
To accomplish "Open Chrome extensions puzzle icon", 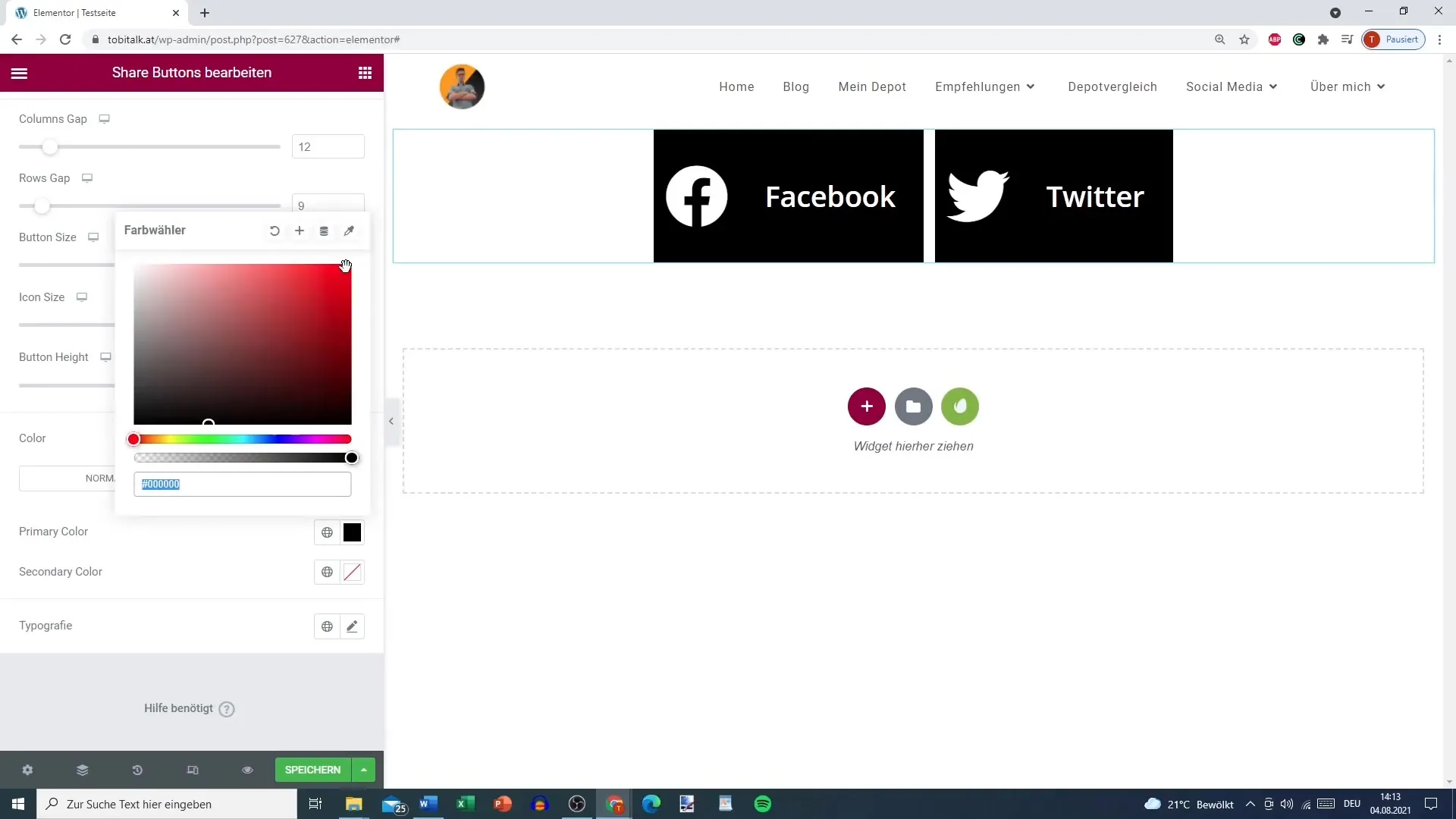I will [x=1323, y=39].
